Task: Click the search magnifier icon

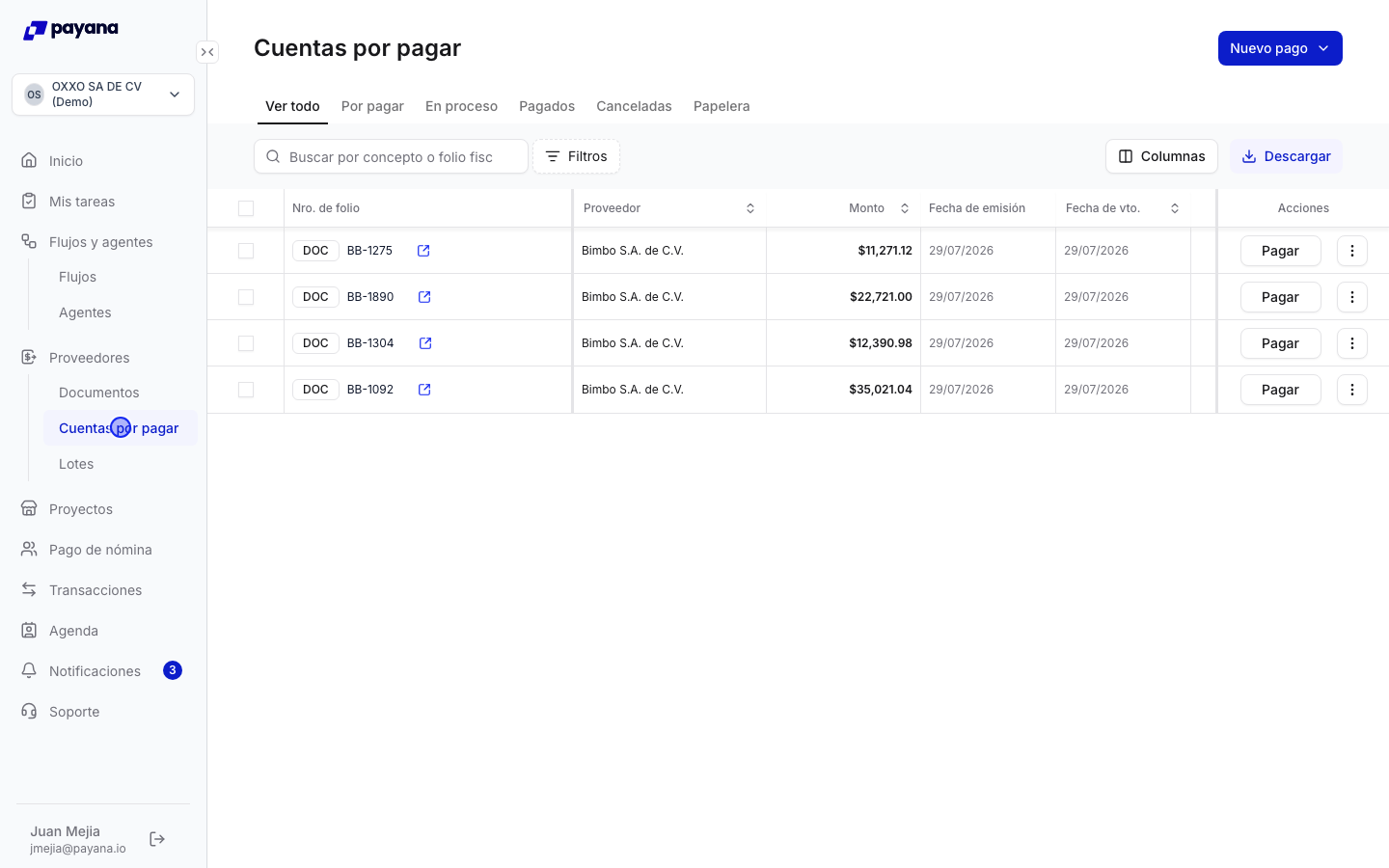Action: [273, 156]
